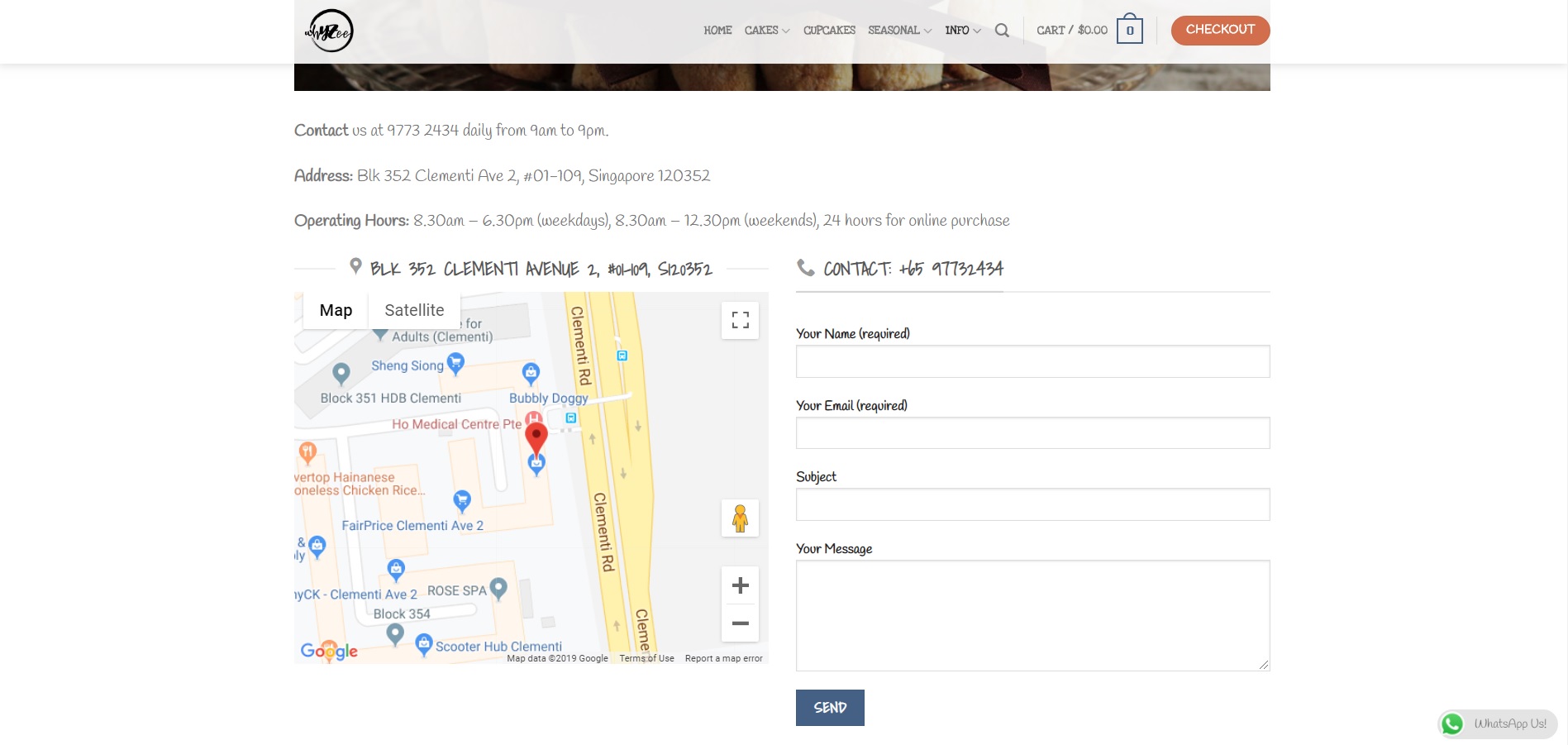Toggle fullscreen view on the map
The height and width of the screenshot is (745, 1568).
[740, 320]
